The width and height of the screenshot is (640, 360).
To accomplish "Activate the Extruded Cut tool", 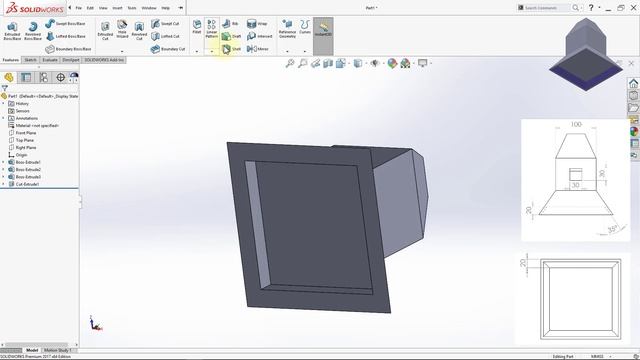I will (x=105, y=31).
